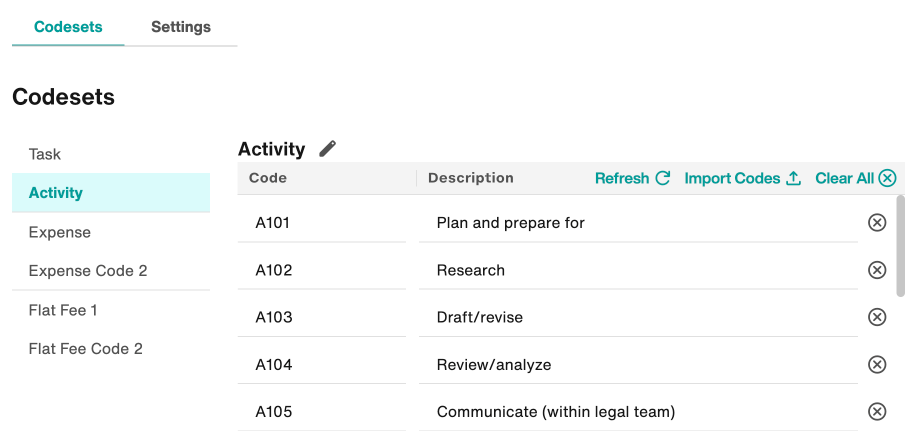Viewport: 914px width, 431px height.
Task: Select the Task codeset
Action: click(111, 154)
